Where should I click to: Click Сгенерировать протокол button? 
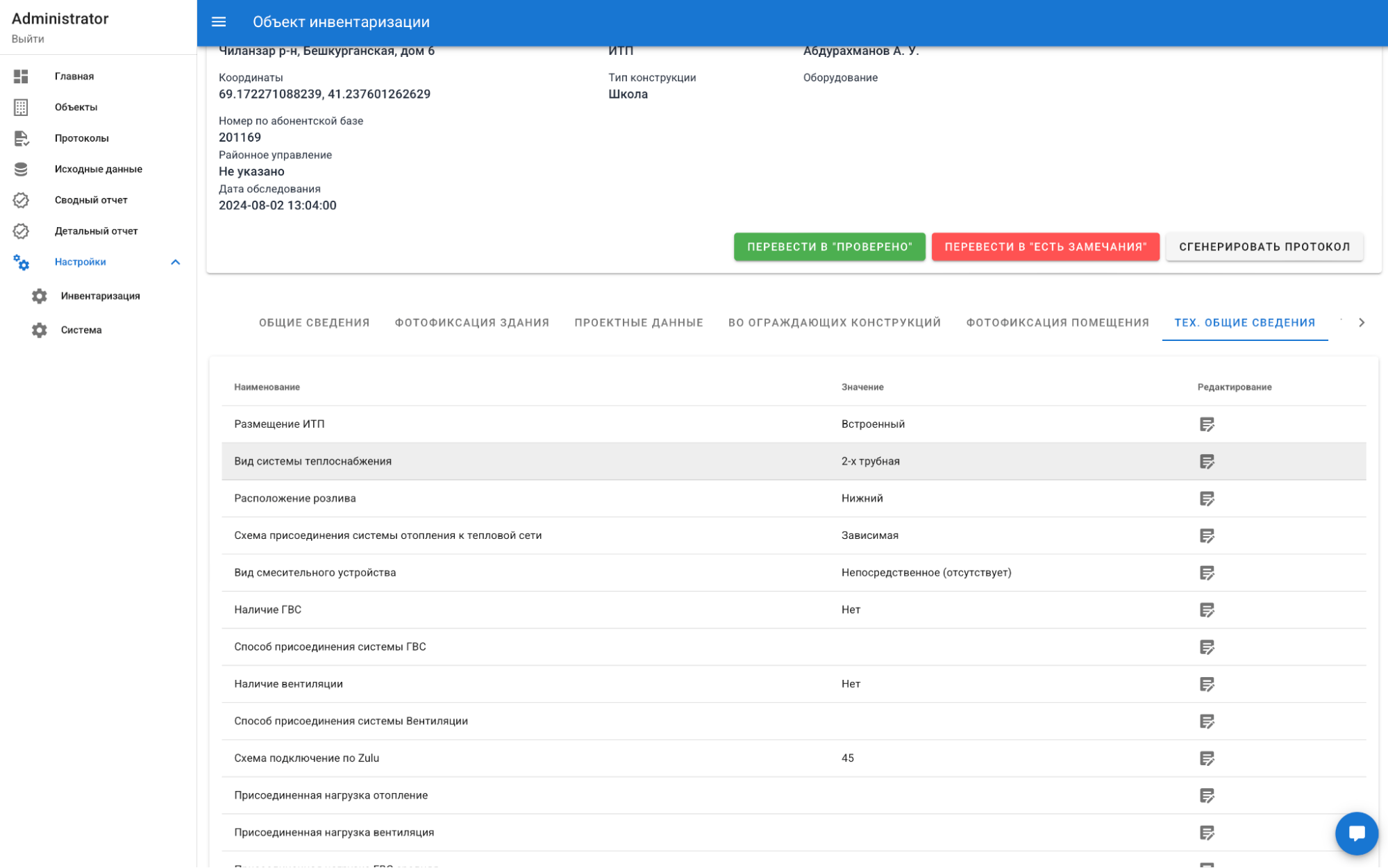coord(1264,247)
